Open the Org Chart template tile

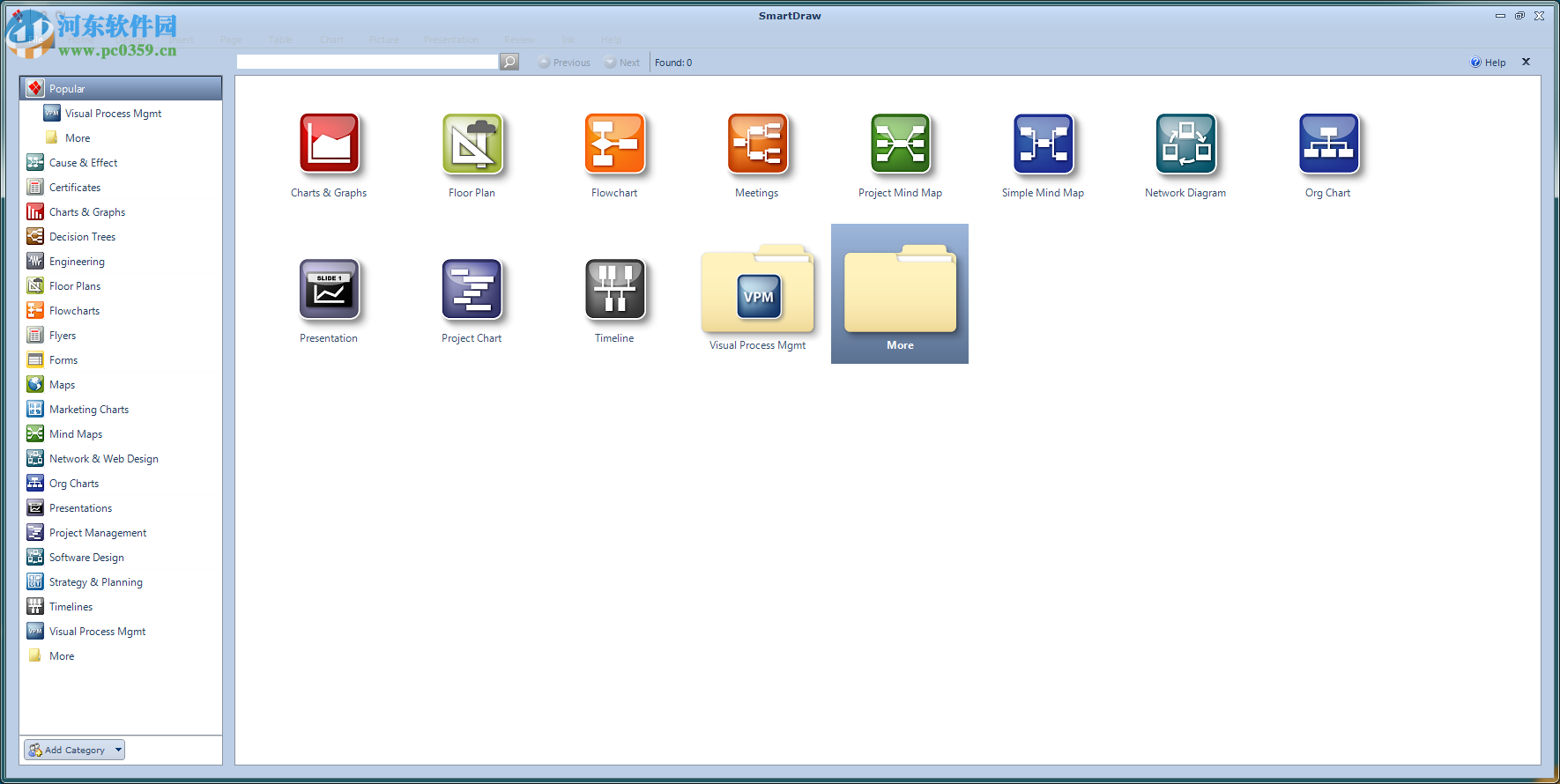point(1328,155)
